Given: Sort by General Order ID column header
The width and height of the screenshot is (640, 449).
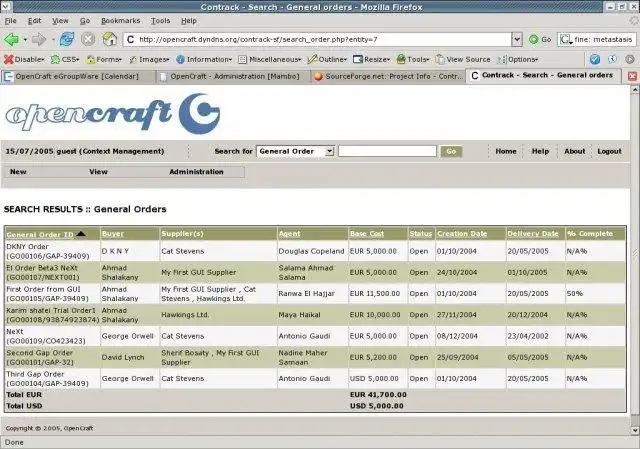Looking at the screenshot, I should [40, 235].
